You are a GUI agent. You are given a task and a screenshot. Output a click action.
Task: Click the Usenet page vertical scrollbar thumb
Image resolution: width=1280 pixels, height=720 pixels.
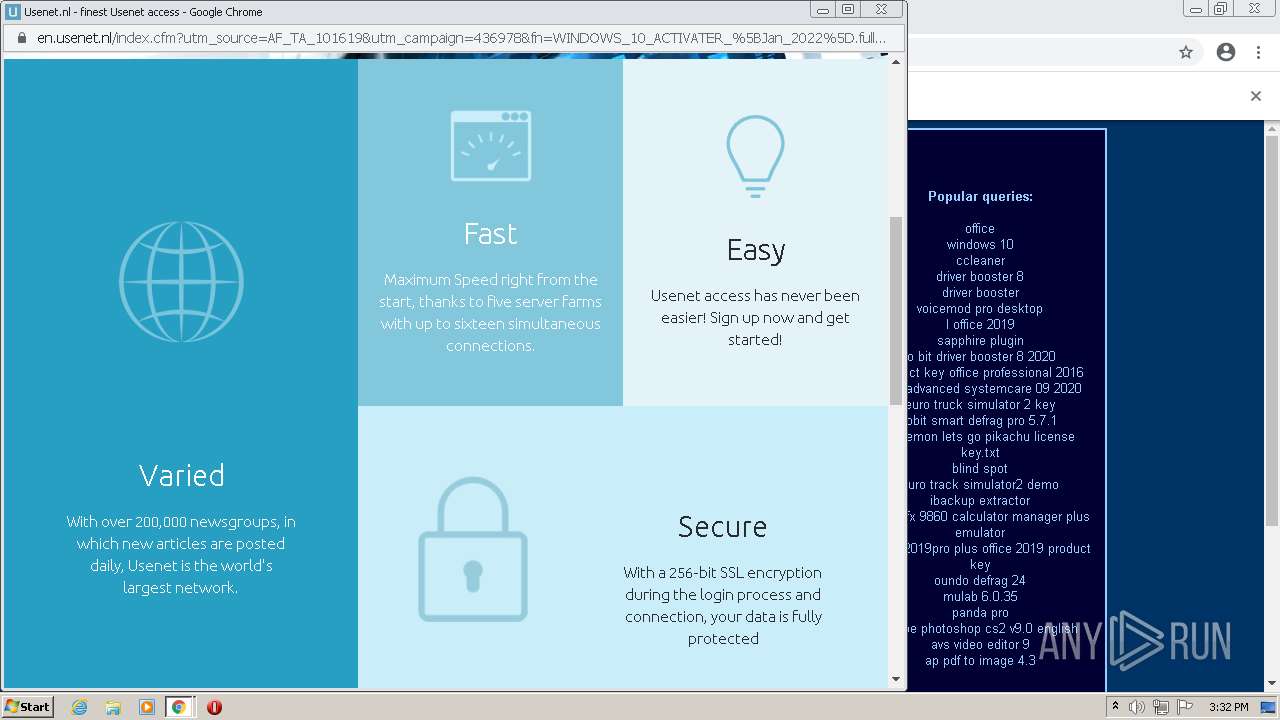[x=896, y=310]
